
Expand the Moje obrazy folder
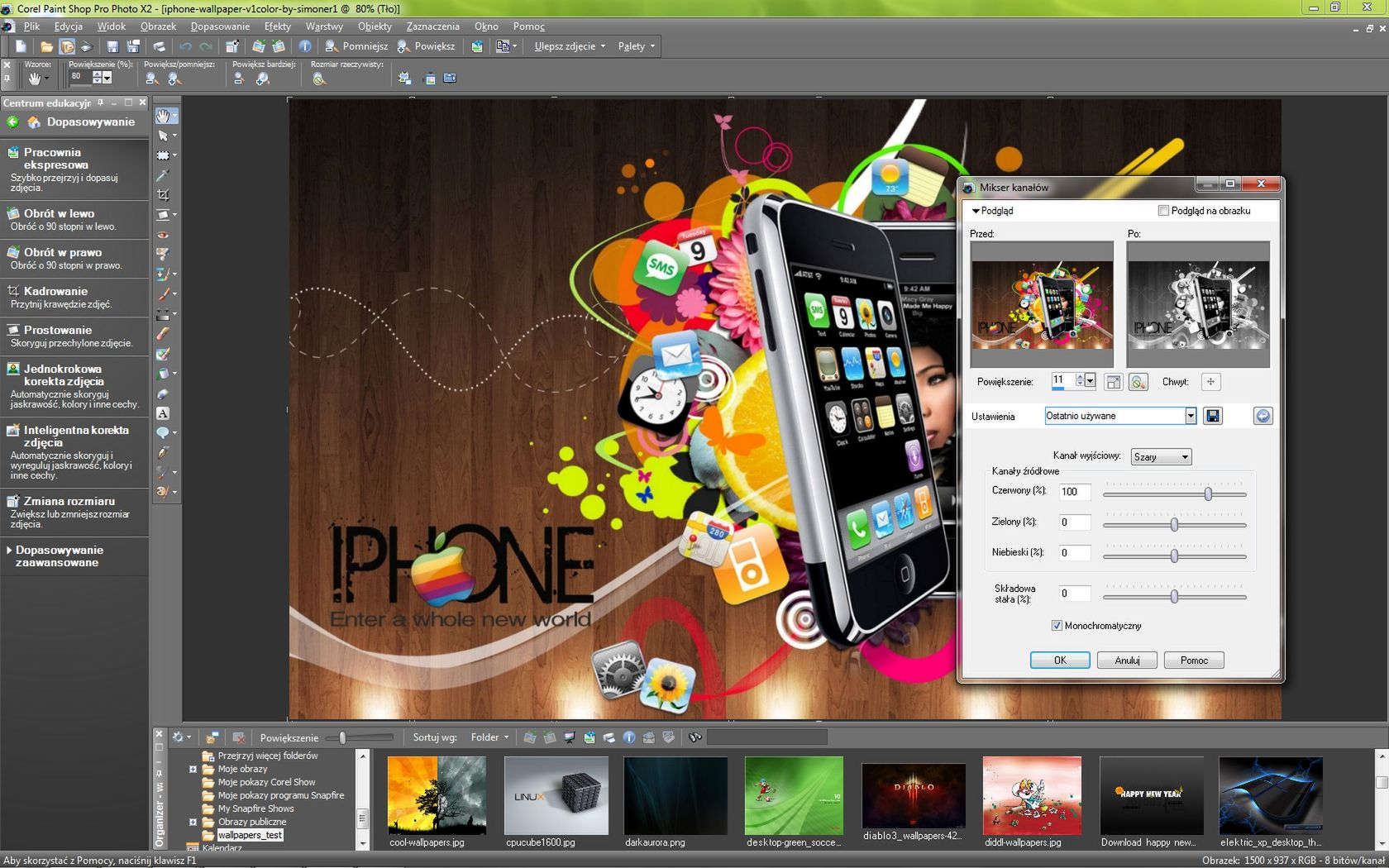[193, 769]
